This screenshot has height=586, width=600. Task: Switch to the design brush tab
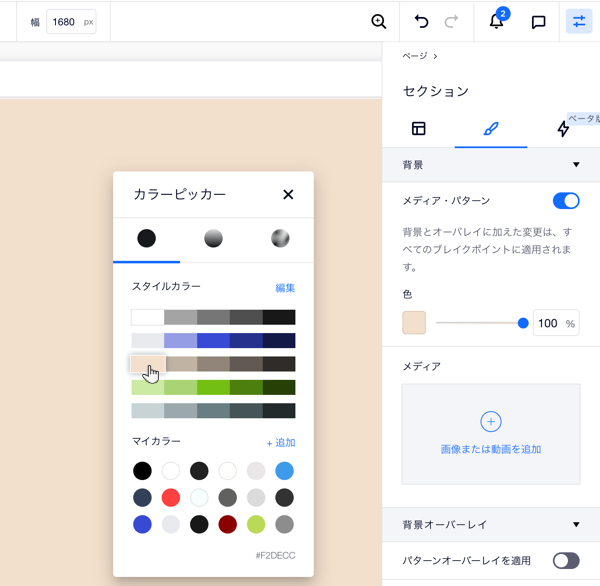pyautogui.click(x=491, y=129)
